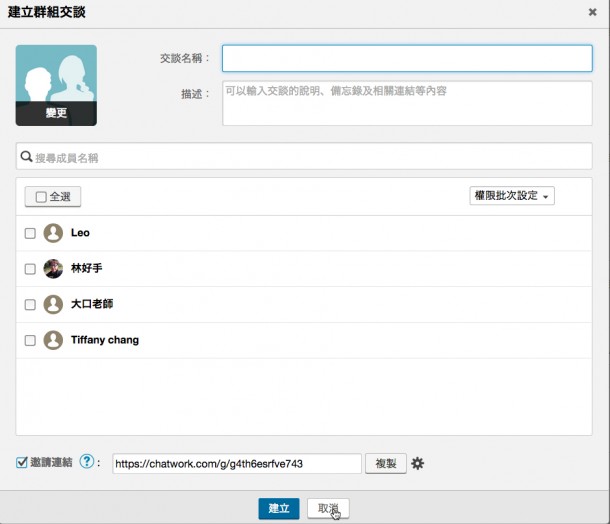
Task: Click Tiffany chang's avatar icon
Action: (53, 340)
